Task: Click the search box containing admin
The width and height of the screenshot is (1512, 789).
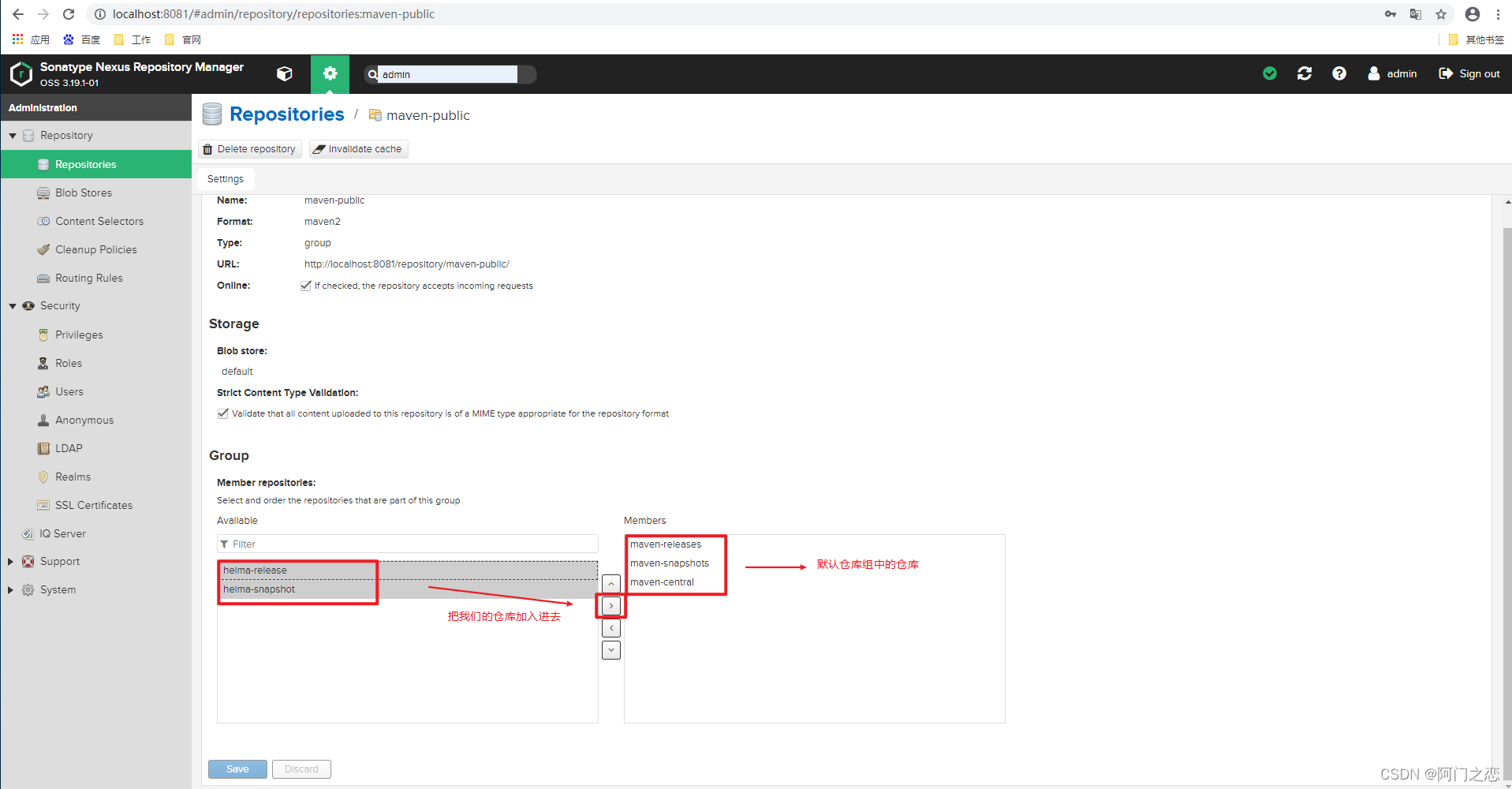Action: (x=447, y=74)
